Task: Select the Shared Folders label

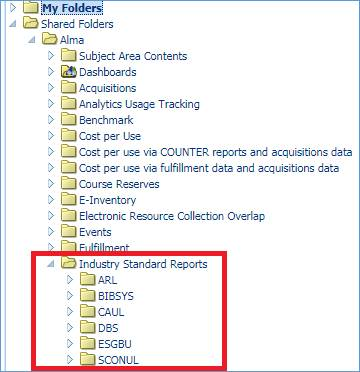Action: pos(77,24)
